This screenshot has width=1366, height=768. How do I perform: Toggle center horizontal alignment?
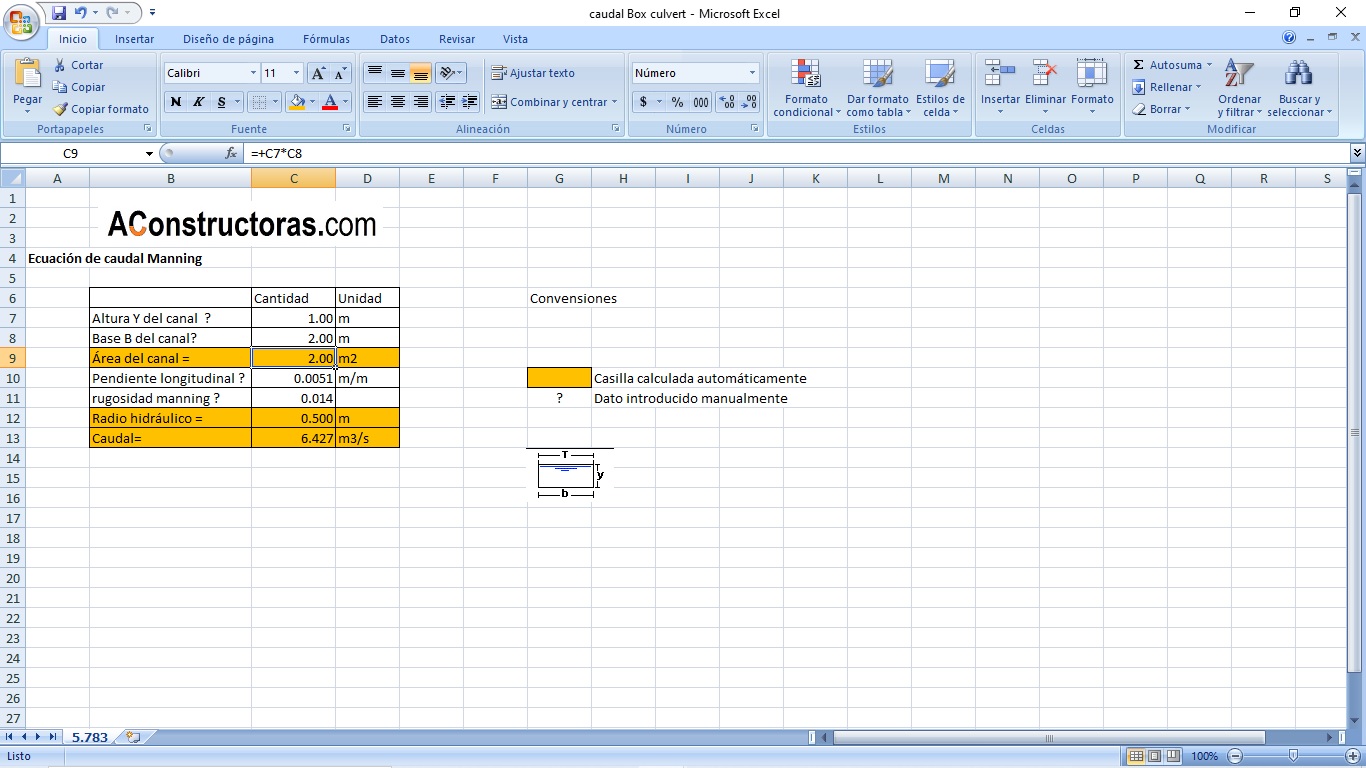coord(398,102)
